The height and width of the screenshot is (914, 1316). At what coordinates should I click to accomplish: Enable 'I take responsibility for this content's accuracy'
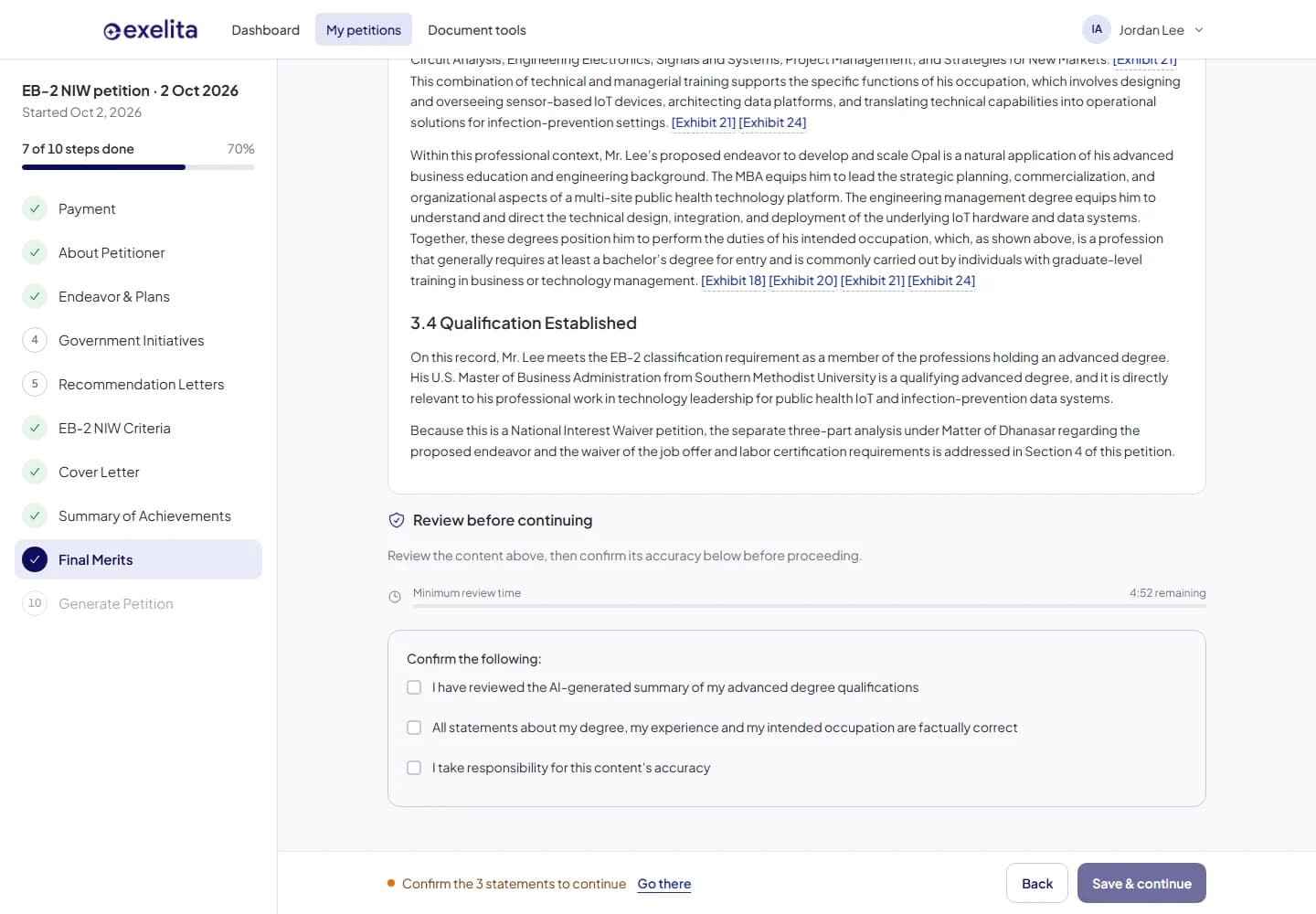414,768
